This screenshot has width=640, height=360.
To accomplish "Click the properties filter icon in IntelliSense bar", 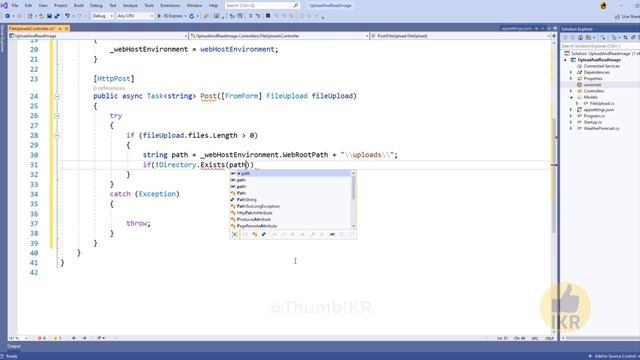I will click(312, 234).
